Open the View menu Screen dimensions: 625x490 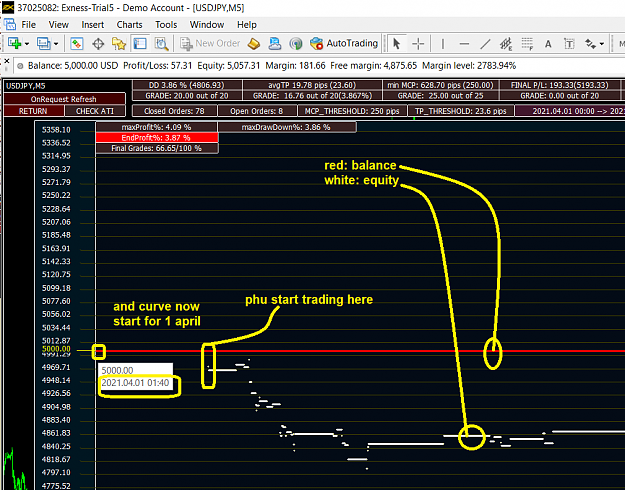coord(59,25)
